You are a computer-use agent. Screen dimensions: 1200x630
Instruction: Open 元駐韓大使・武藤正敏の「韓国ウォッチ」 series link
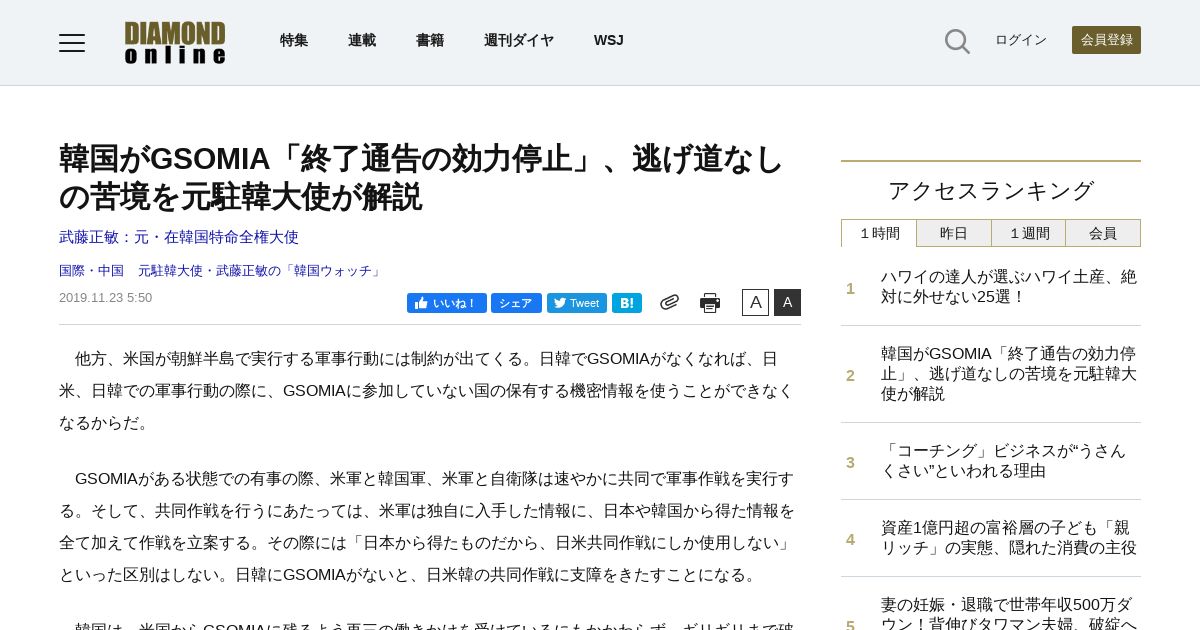click(261, 271)
